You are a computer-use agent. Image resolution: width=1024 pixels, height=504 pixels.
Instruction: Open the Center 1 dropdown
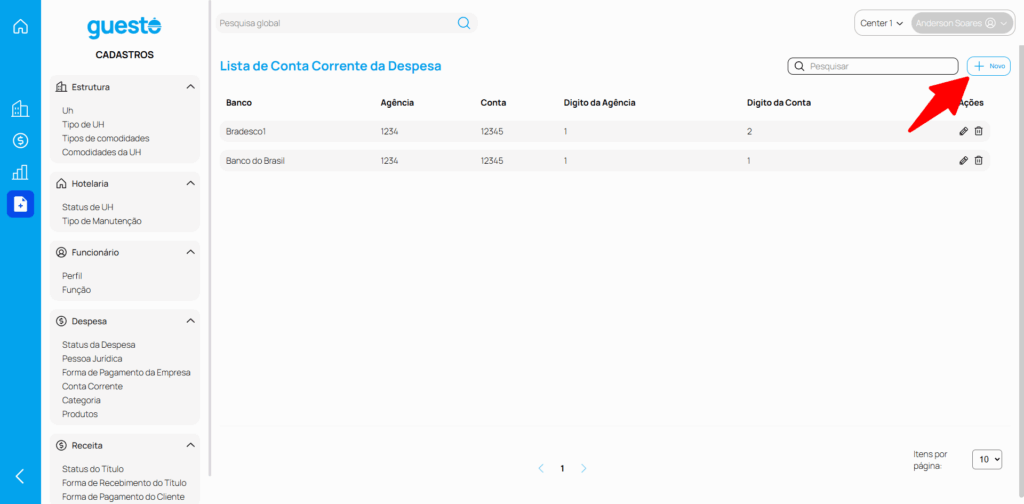click(881, 23)
